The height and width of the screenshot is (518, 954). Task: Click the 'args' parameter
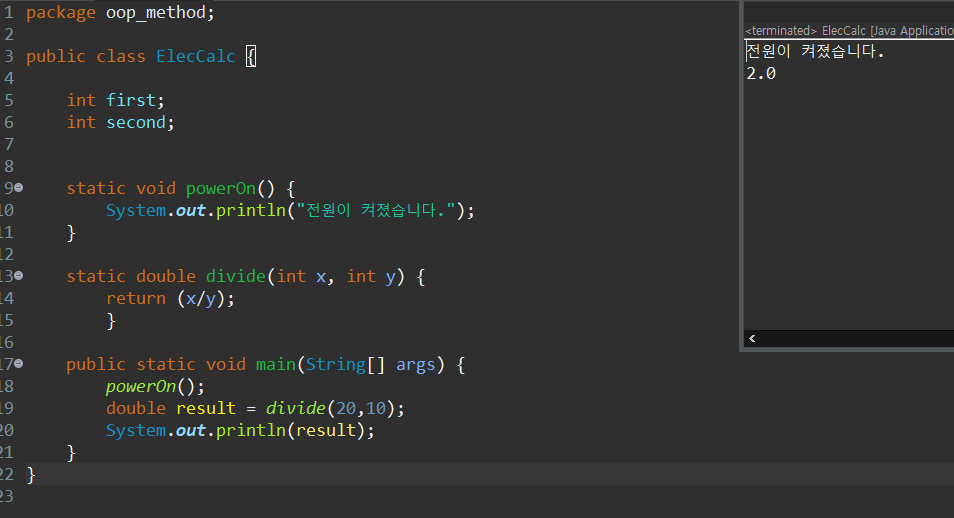416,364
